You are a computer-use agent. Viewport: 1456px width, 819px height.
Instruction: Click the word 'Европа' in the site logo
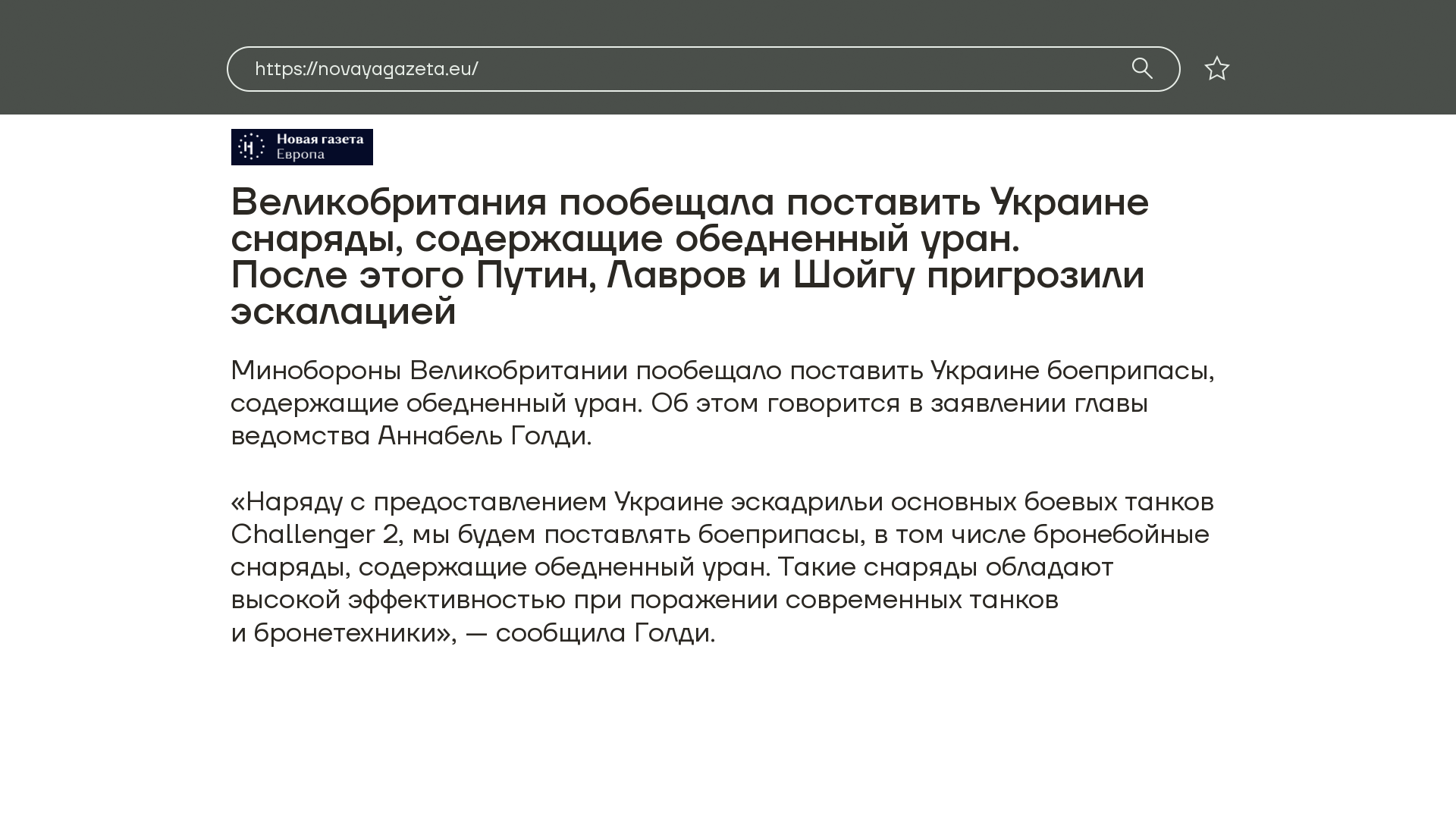(300, 155)
